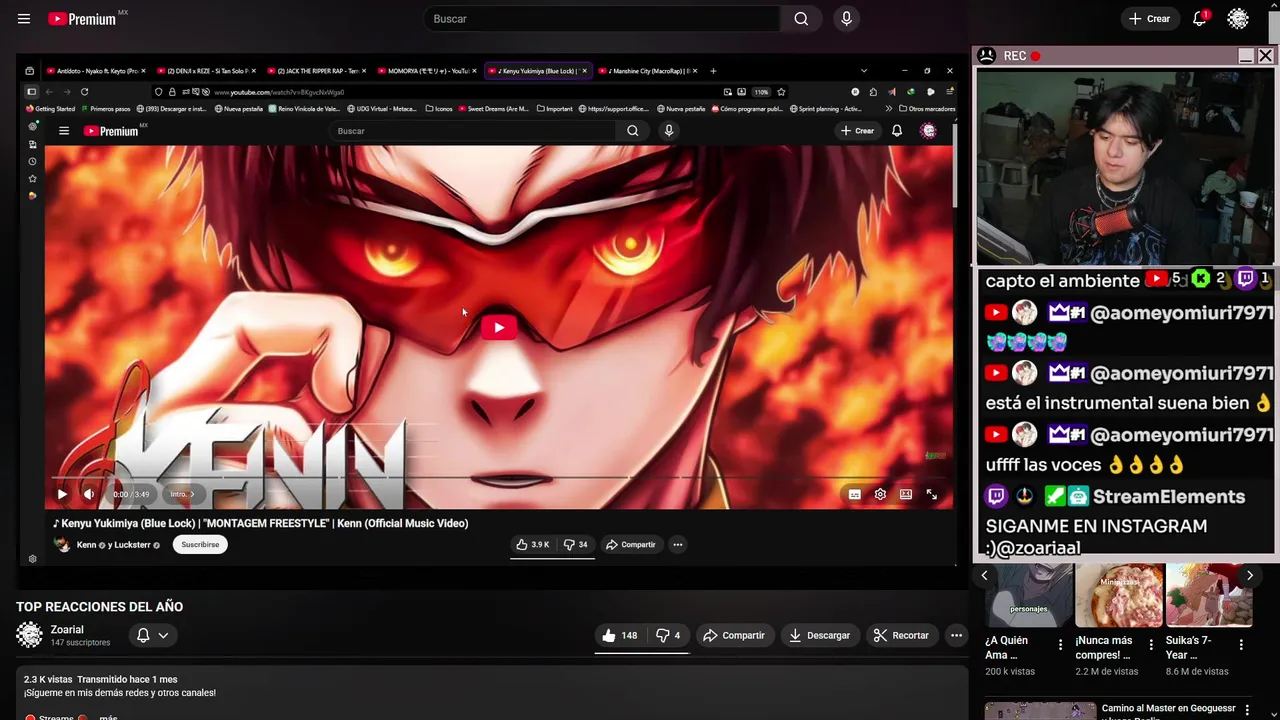Enter fullscreen on inner player
1280x720 pixels.
(931, 494)
